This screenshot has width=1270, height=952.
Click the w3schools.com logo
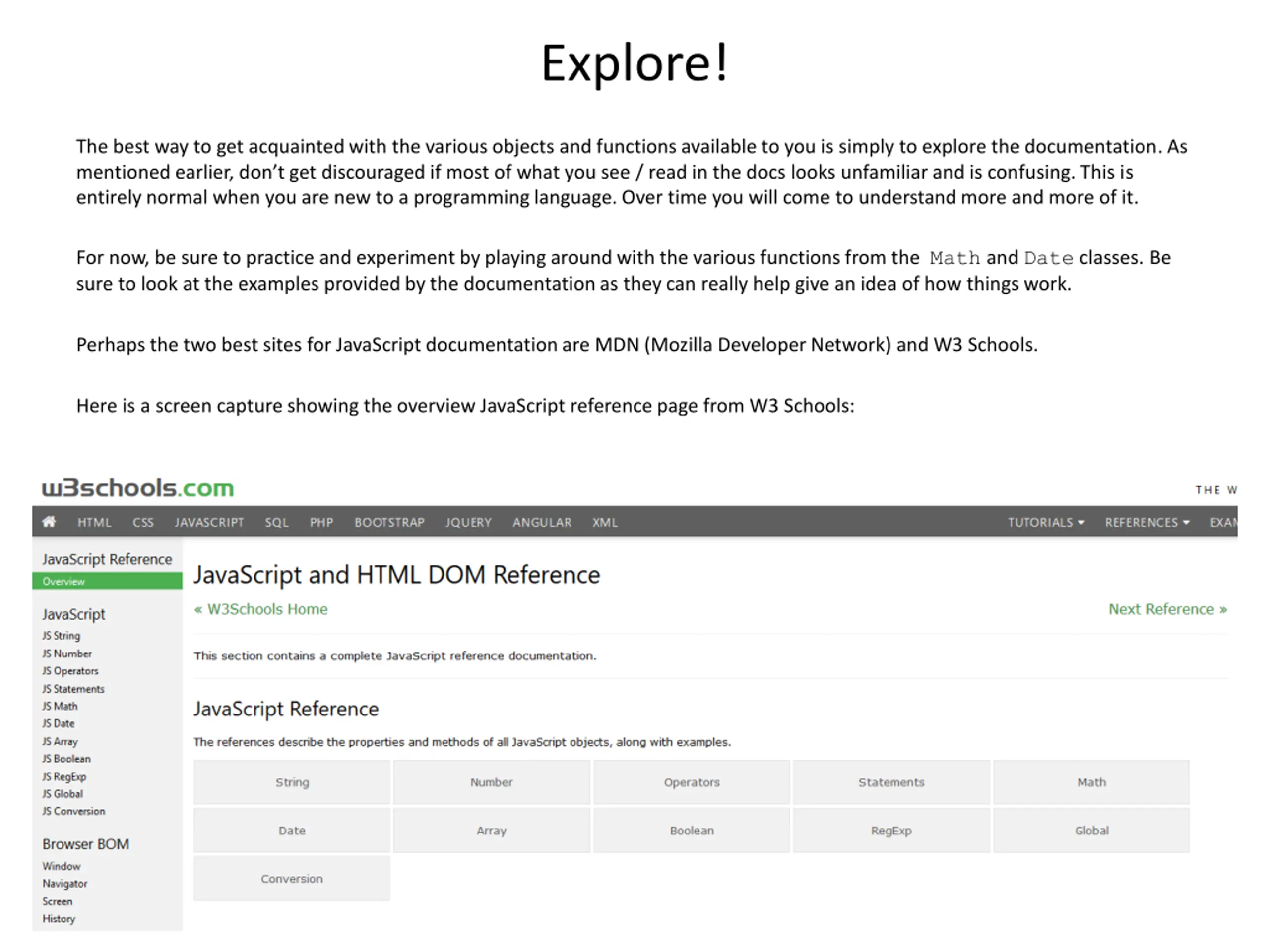click(x=138, y=488)
